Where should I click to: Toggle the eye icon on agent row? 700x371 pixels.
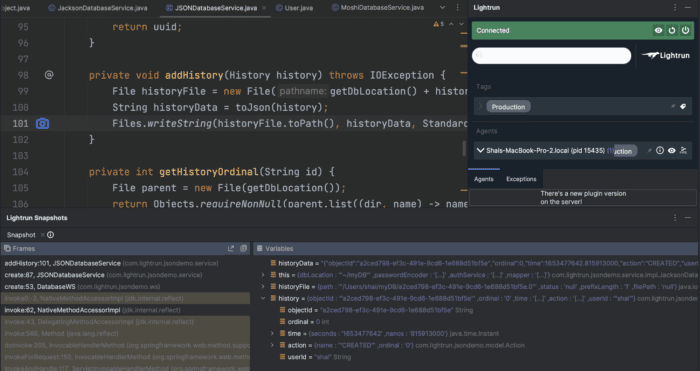tap(671, 150)
